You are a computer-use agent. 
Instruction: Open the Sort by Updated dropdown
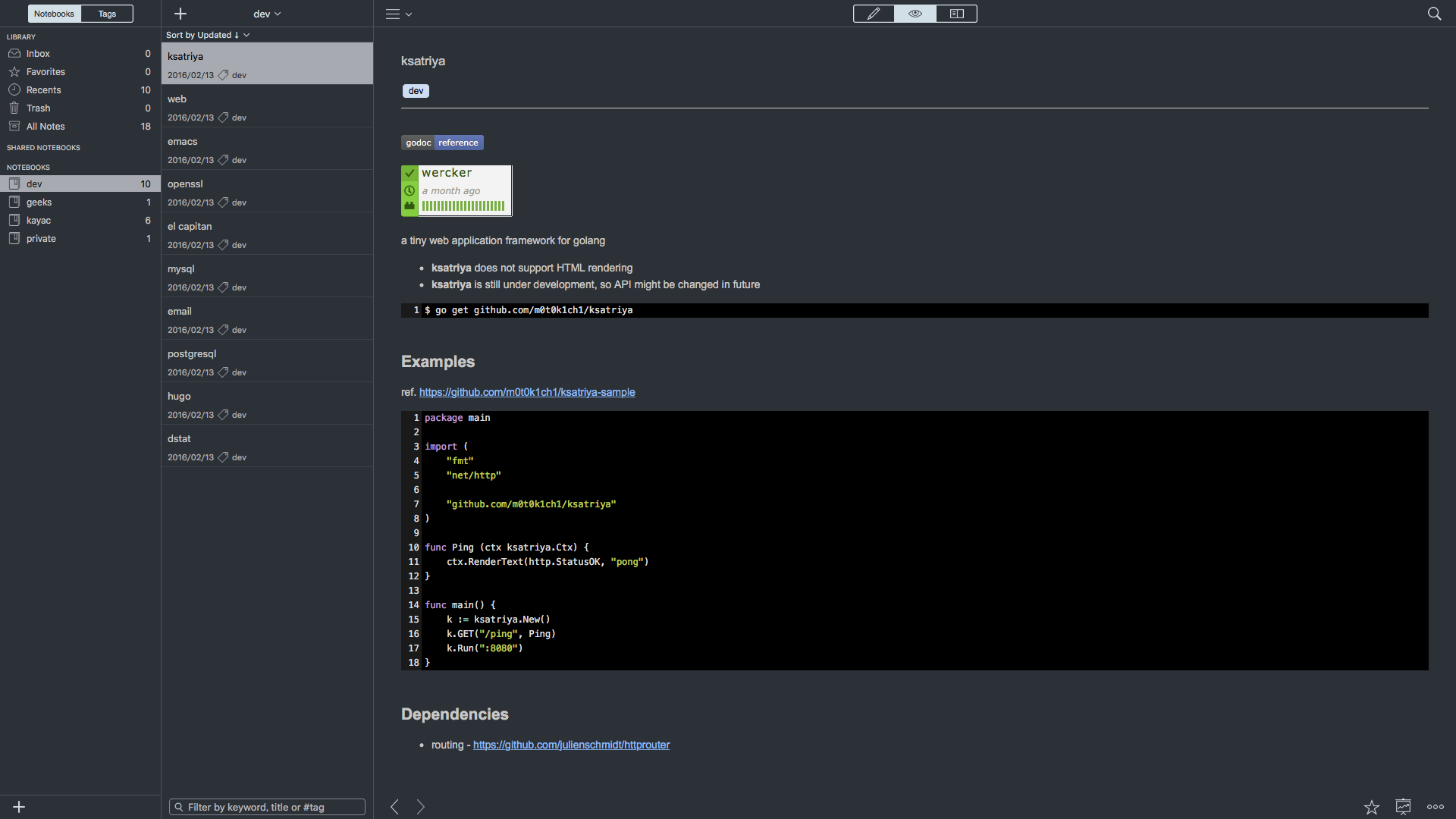207,35
